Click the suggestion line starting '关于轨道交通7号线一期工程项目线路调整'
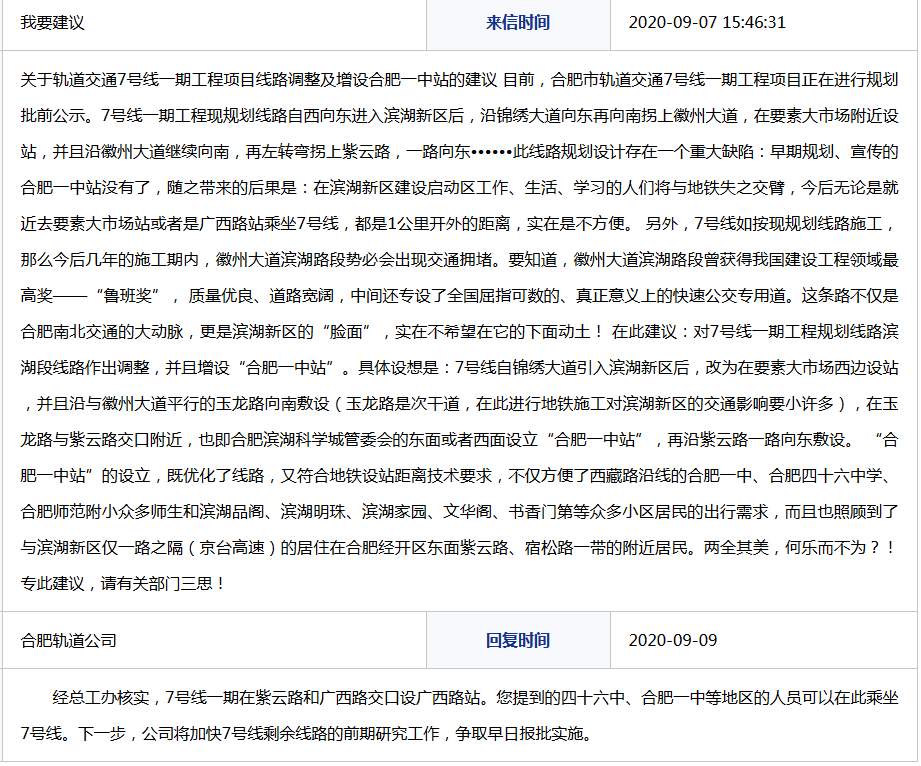This screenshot has height=766, width=921. tap(459, 80)
